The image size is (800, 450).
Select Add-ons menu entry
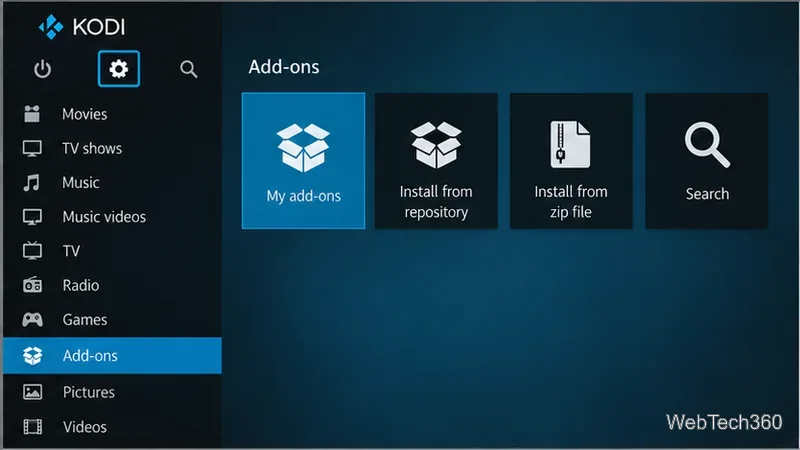(112, 356)
